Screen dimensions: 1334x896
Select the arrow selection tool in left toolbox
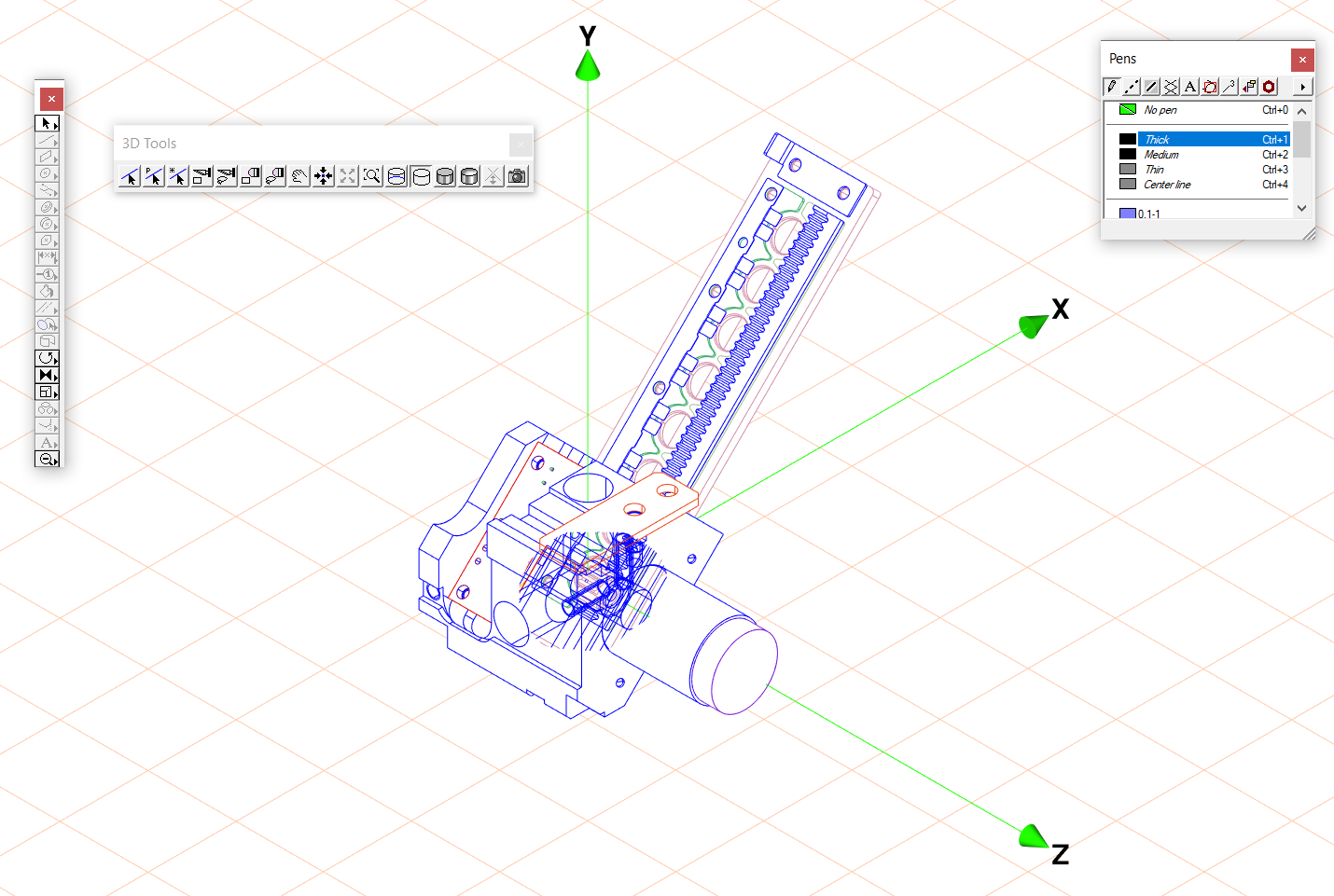click(x=45, y=123)
